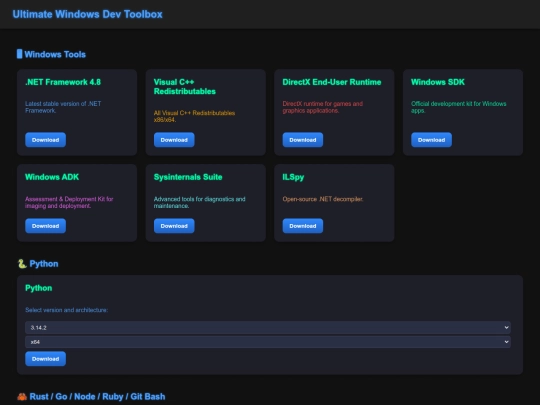The image size is (540, 405).
Task: Click 'All Visual C++ Redistributables x86/x64' text
Action: (194, 116)
